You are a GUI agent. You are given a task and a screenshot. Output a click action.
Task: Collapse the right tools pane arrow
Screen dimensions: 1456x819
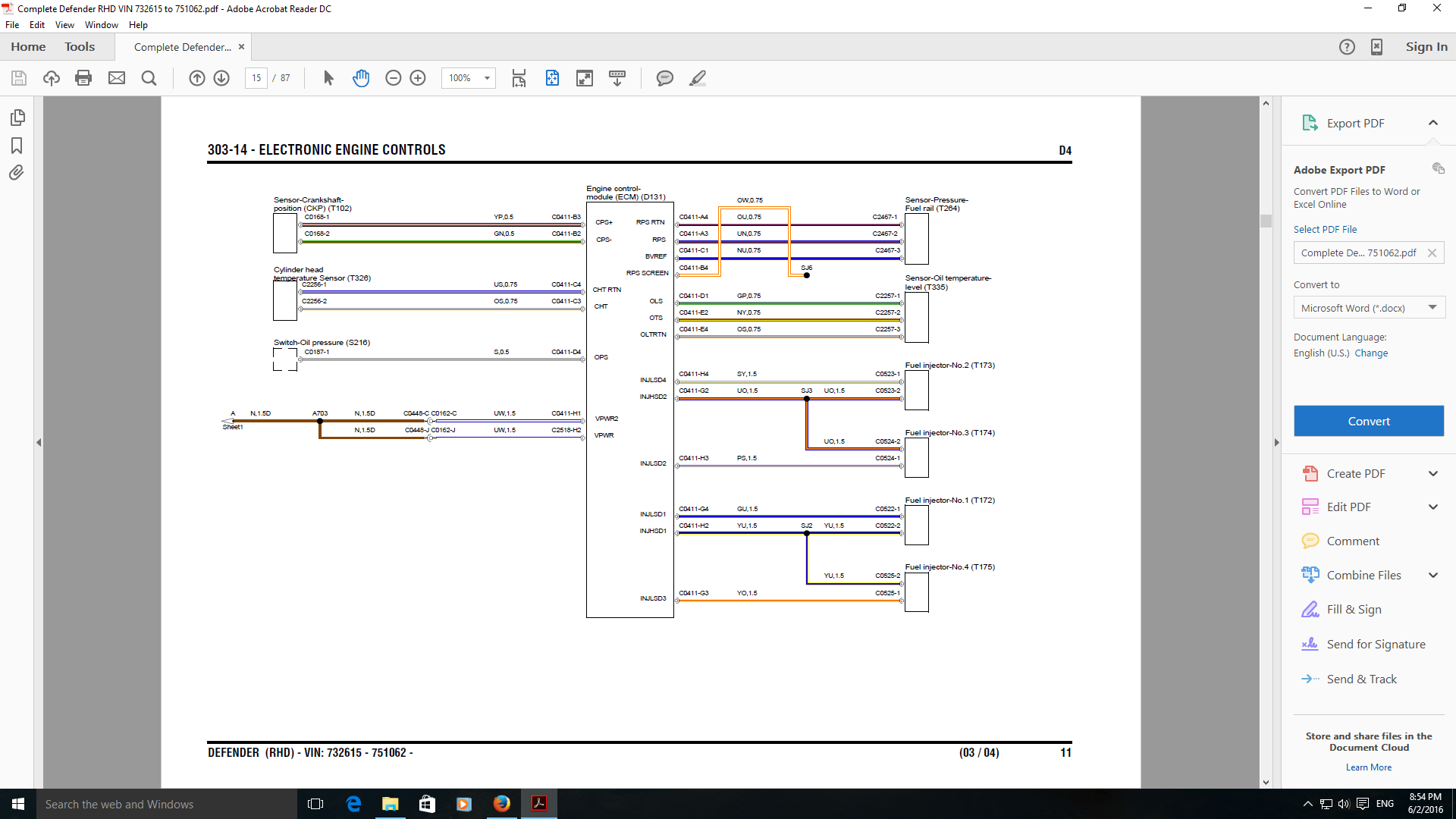1276,442
